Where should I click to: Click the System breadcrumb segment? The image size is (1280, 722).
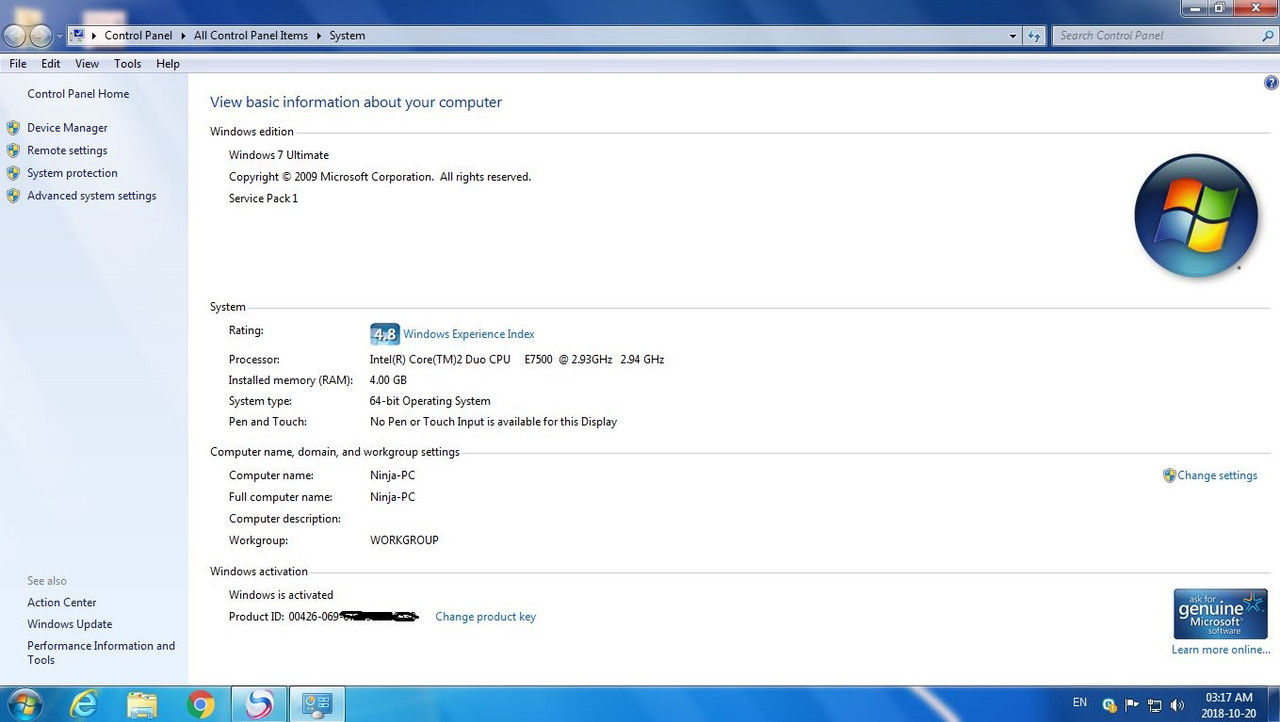tap(347, 35)
